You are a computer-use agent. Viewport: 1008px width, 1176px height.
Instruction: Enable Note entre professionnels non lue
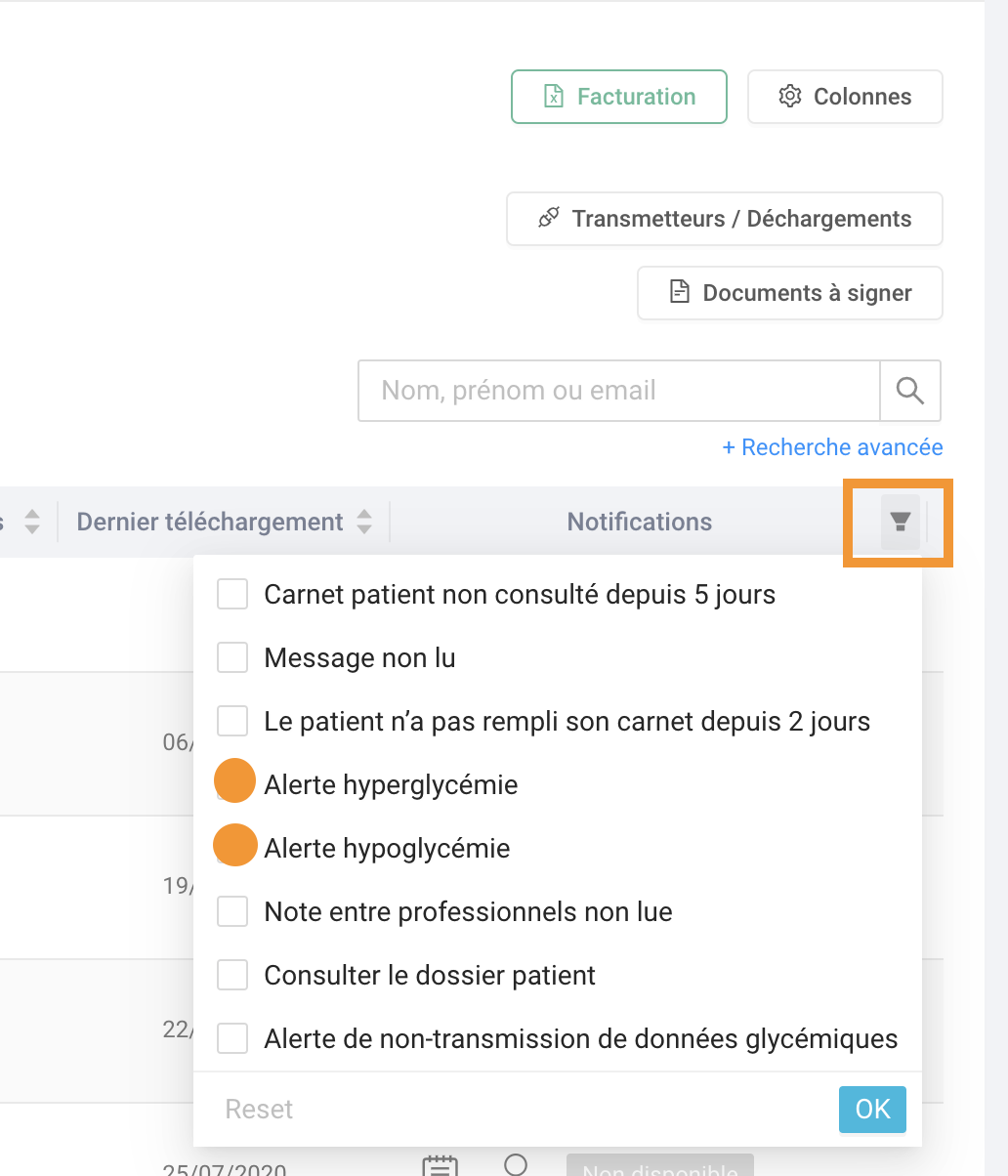tap(232, 911)
